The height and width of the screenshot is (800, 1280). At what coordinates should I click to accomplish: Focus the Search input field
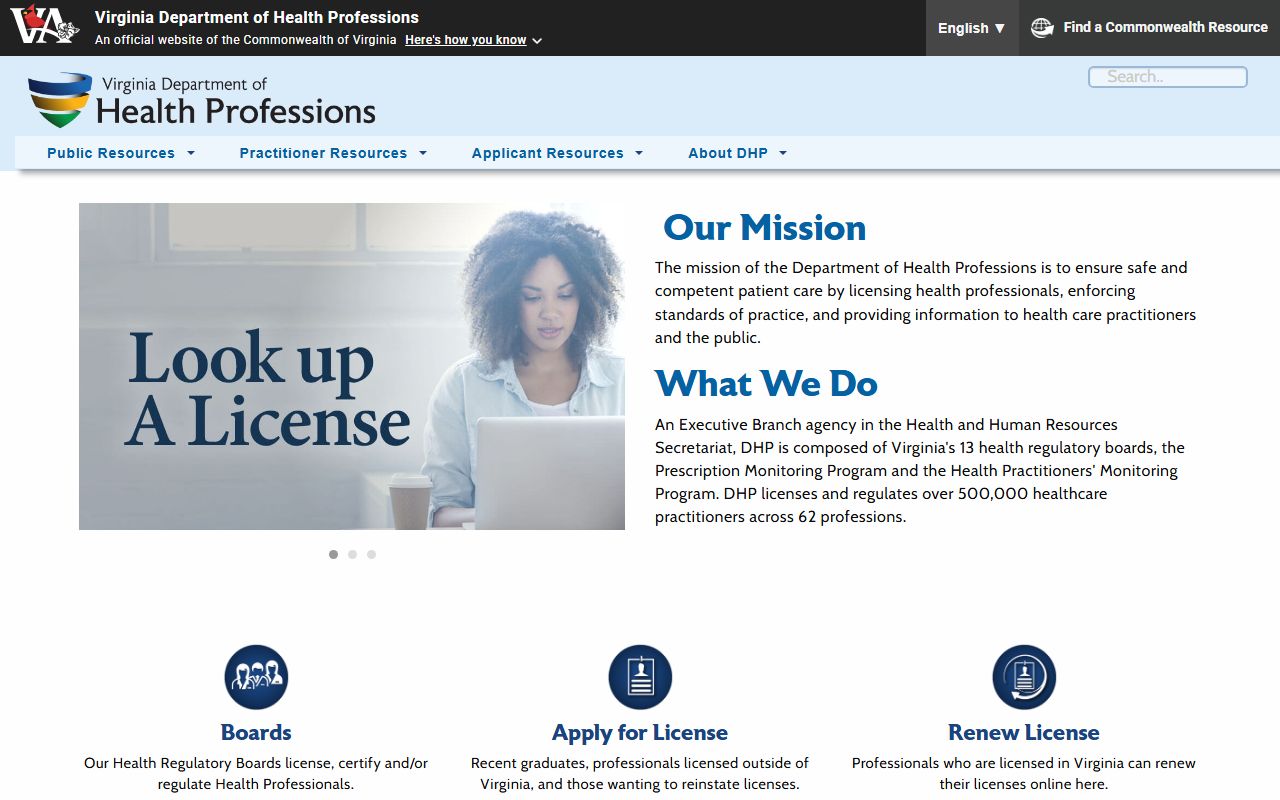click(1167, 77)
